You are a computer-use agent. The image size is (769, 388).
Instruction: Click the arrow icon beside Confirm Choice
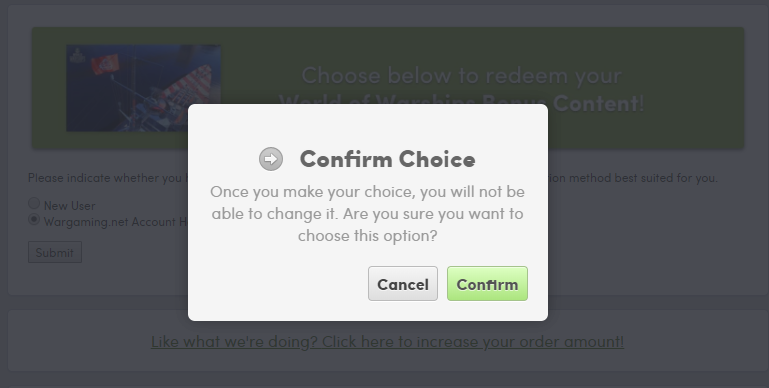pos(271,159)
